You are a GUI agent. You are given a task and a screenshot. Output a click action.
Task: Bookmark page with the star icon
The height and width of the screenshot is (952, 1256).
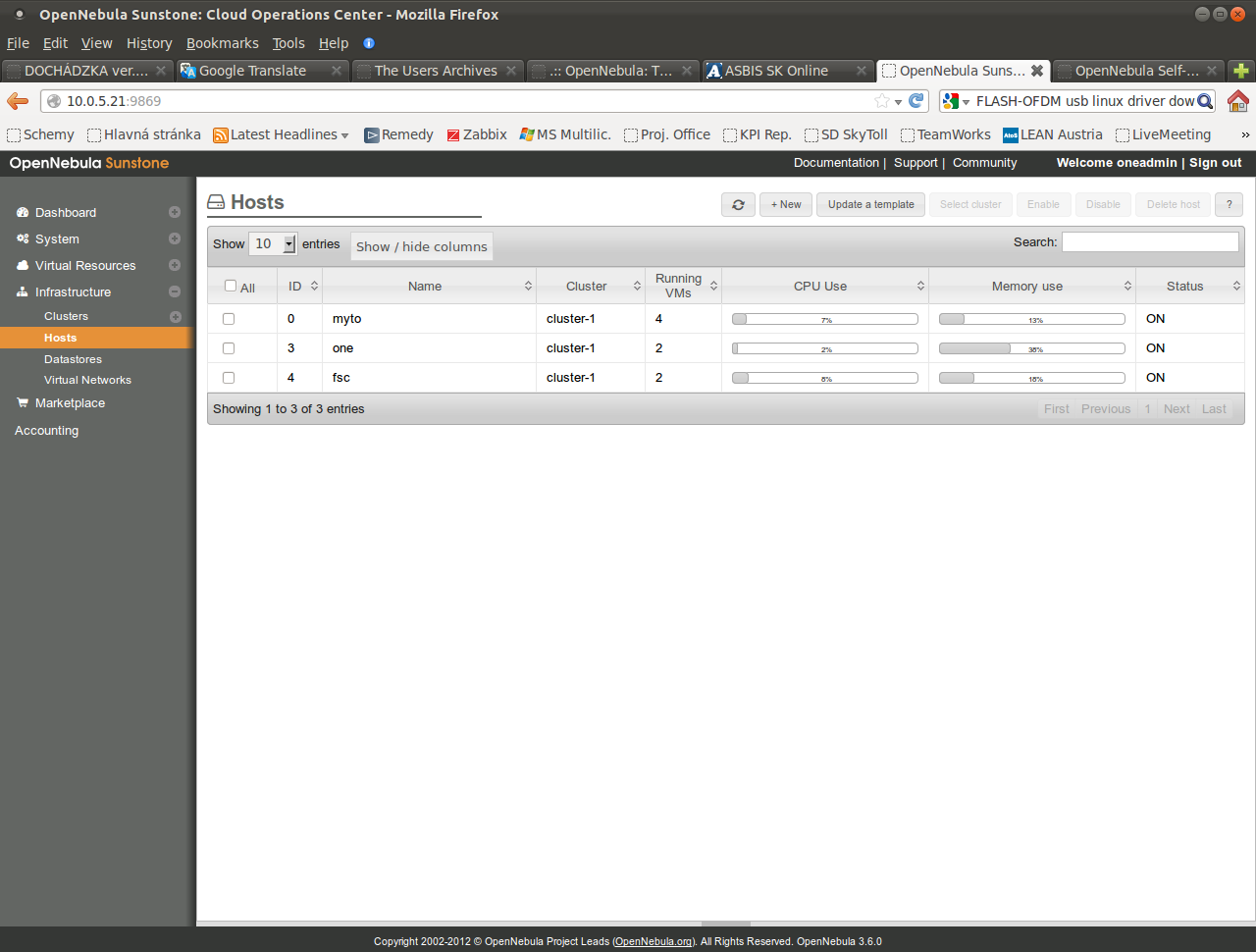pyautogui.click(x=882, y=100)
